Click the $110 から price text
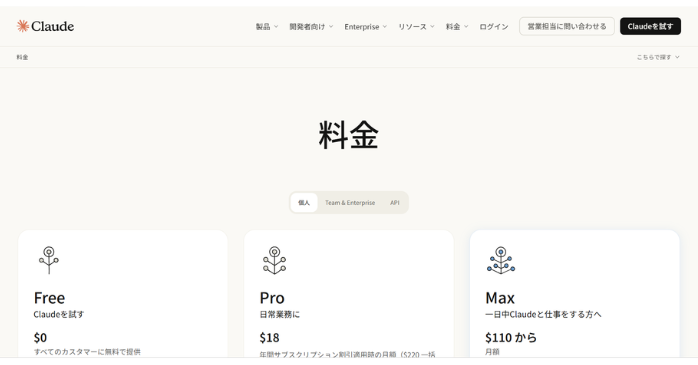698x365 pixels. [x=511, y=337]
